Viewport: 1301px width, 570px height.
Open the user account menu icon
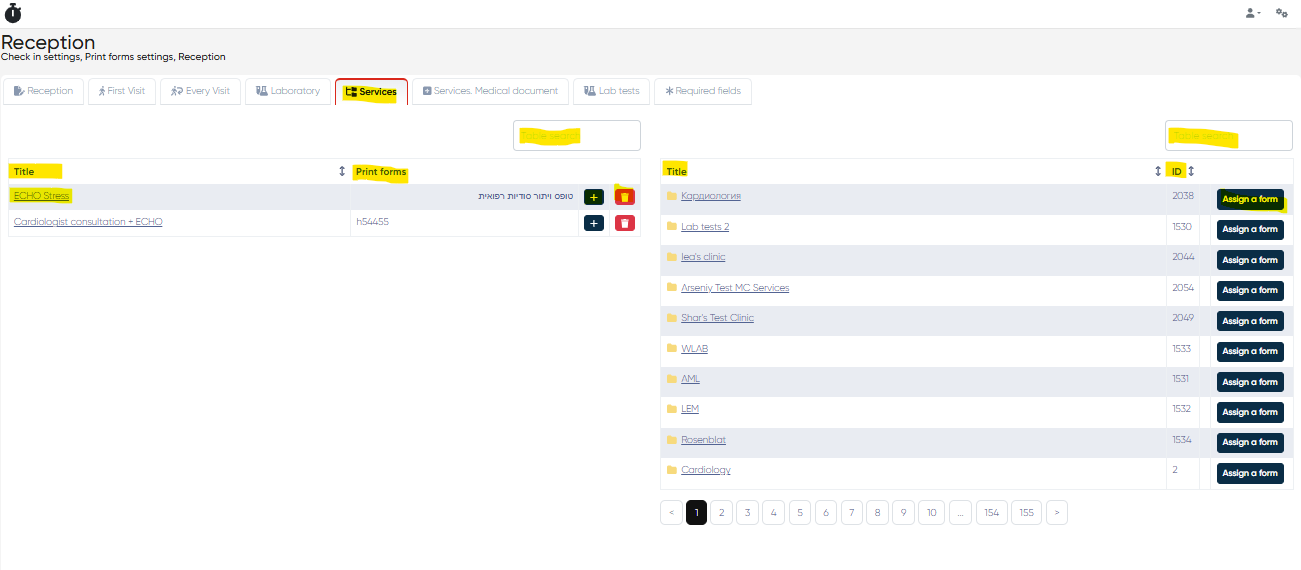click(x=1251, y=13)
